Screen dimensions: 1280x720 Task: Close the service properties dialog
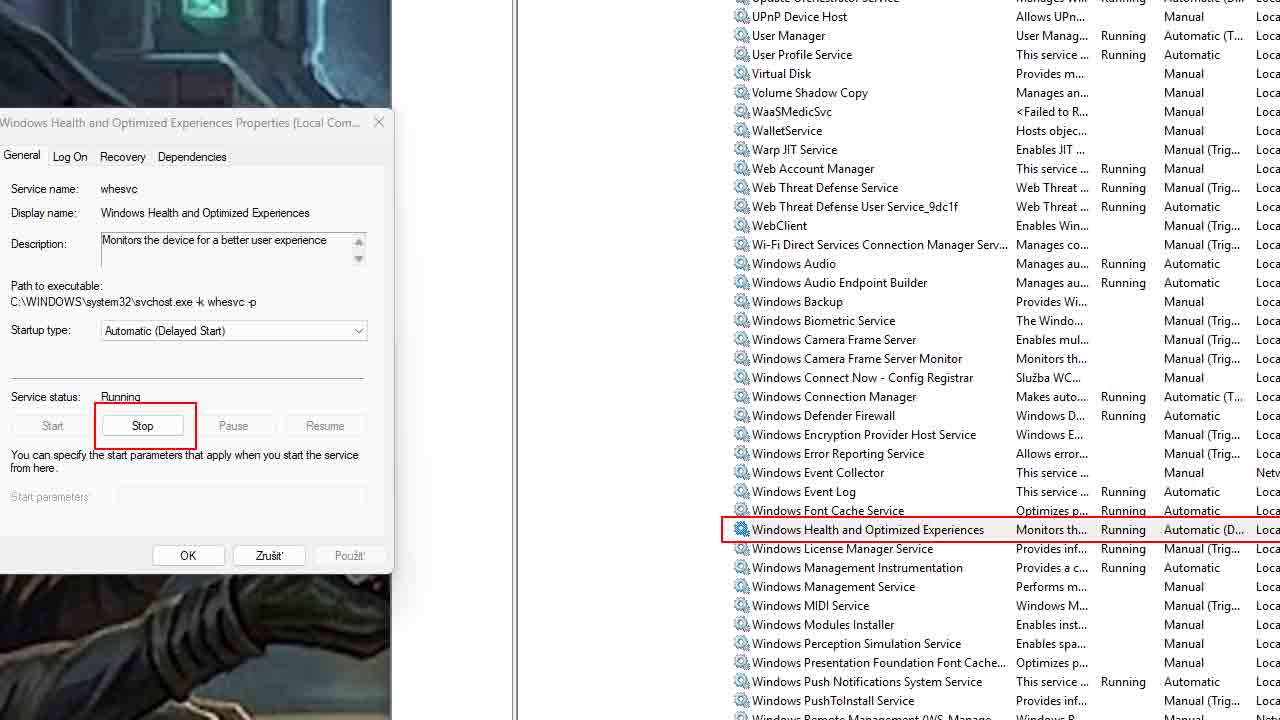point(379,122)
